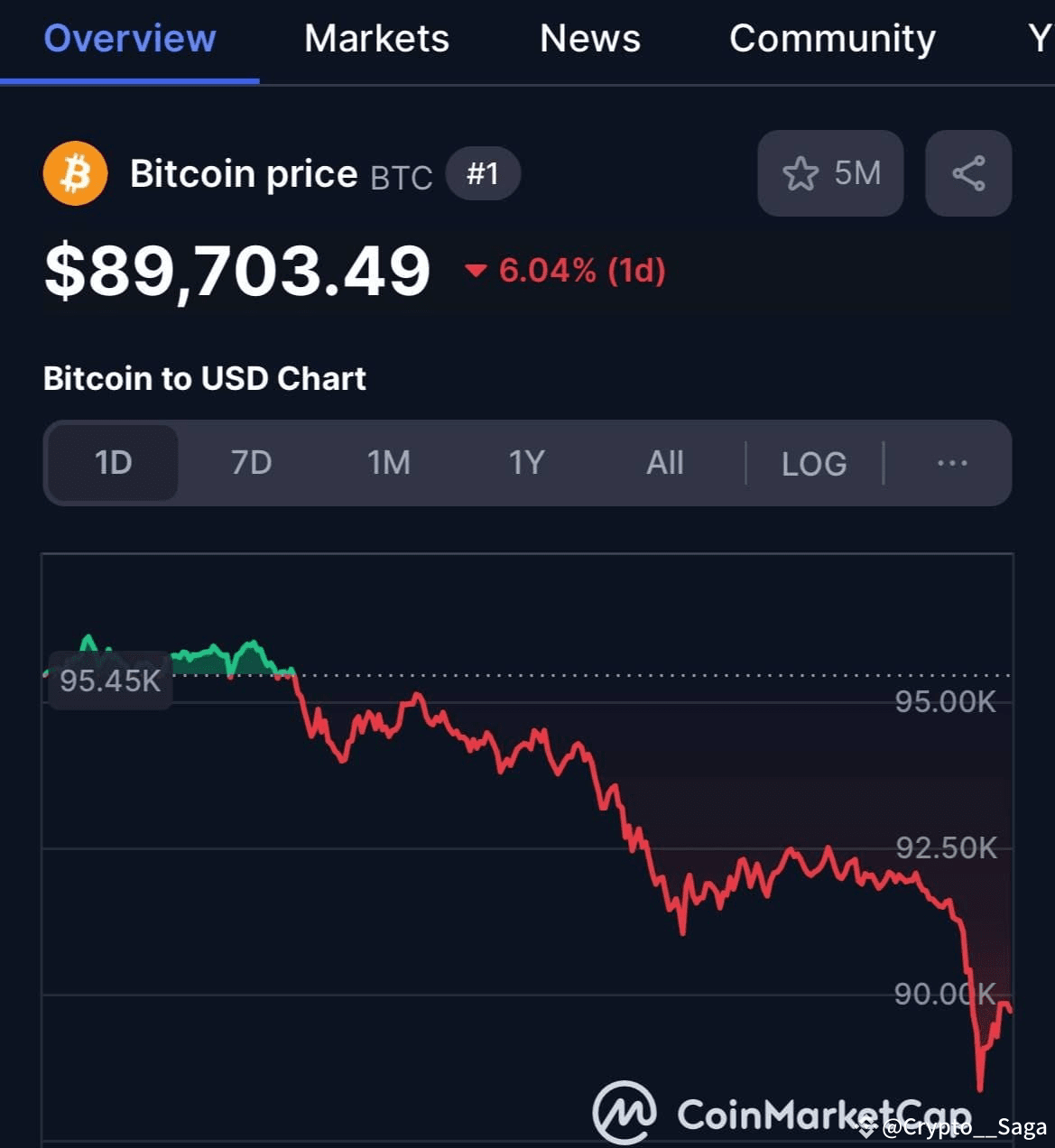Screen dimensions: 1055x1148
Task: Switch chart range to 7D
Action: tap(251, 463)
